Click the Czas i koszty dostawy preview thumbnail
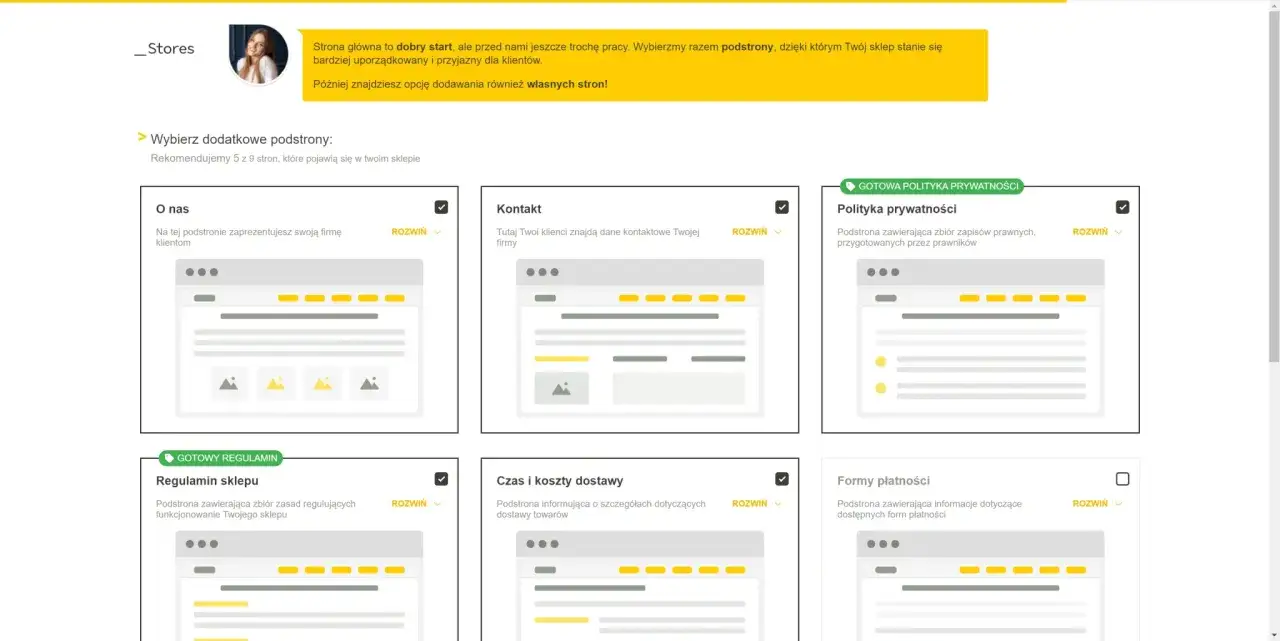The image size is (1280, 641). (640, 585)
